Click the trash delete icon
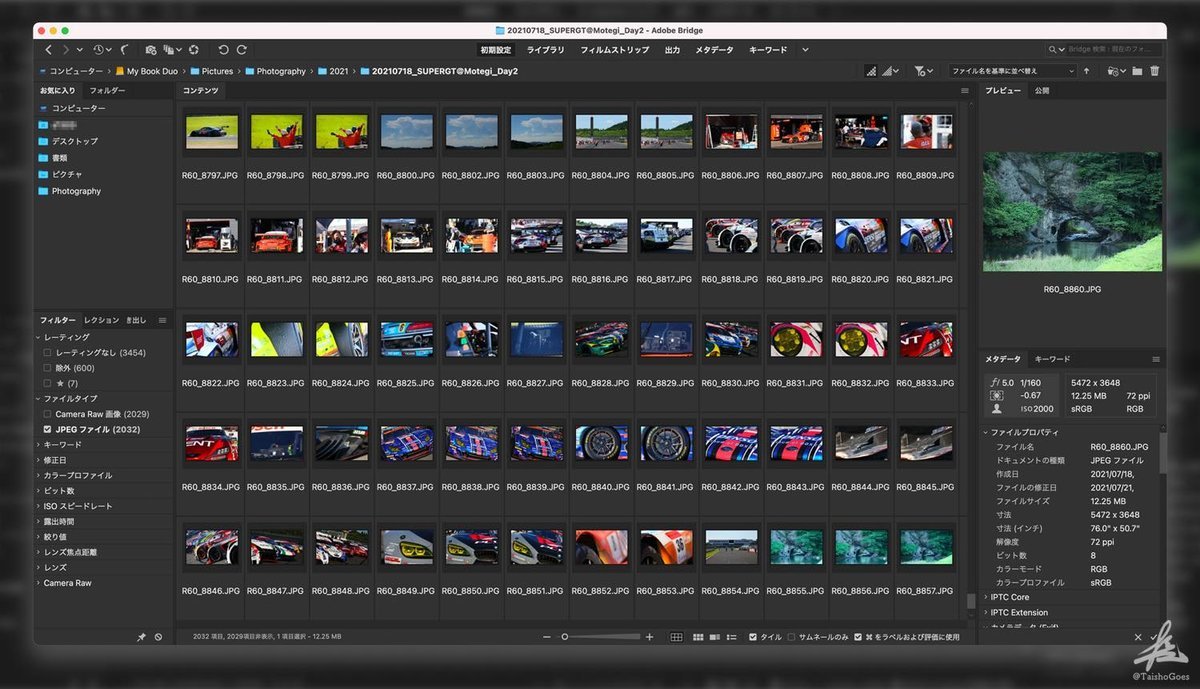The image size is (1200, 689). point(1155,71)
